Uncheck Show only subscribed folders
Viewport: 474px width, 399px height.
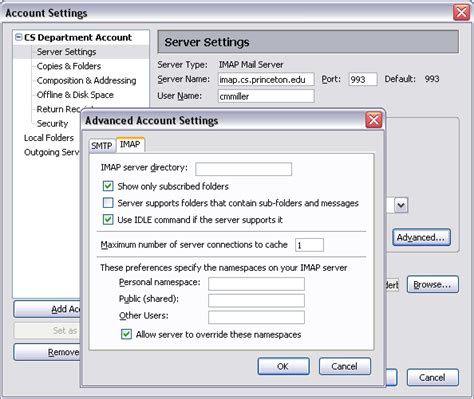(x=108, y=186)
